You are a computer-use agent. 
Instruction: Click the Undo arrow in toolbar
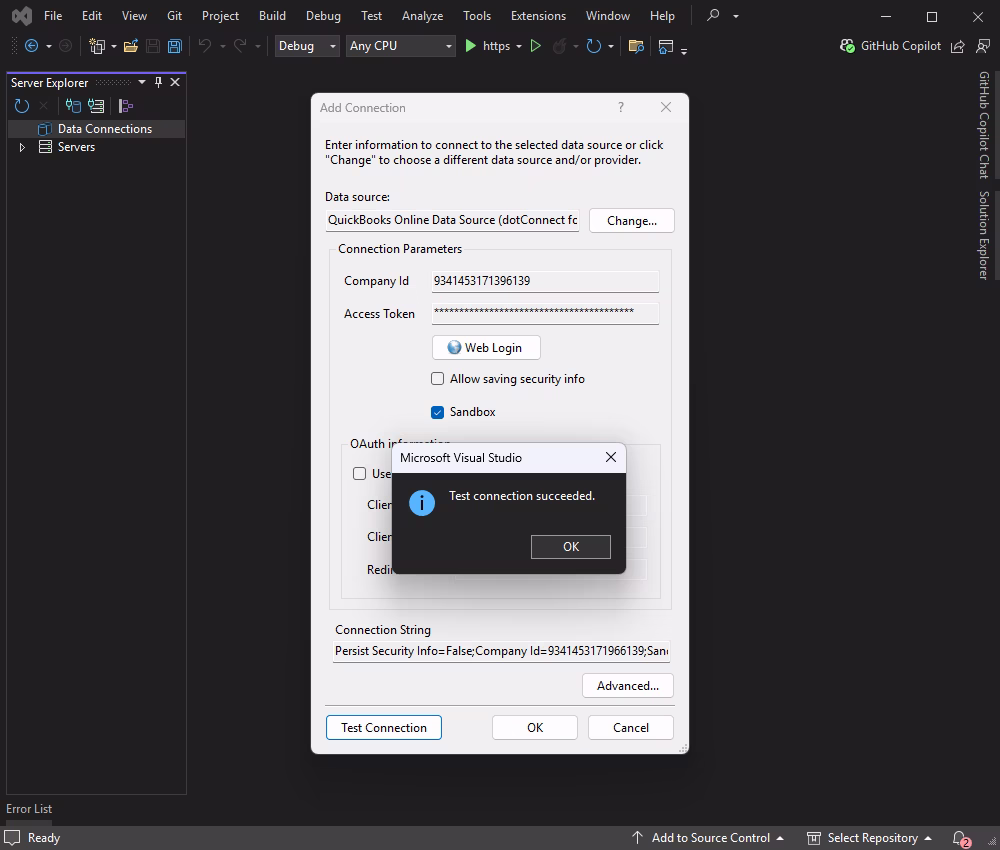205,46
